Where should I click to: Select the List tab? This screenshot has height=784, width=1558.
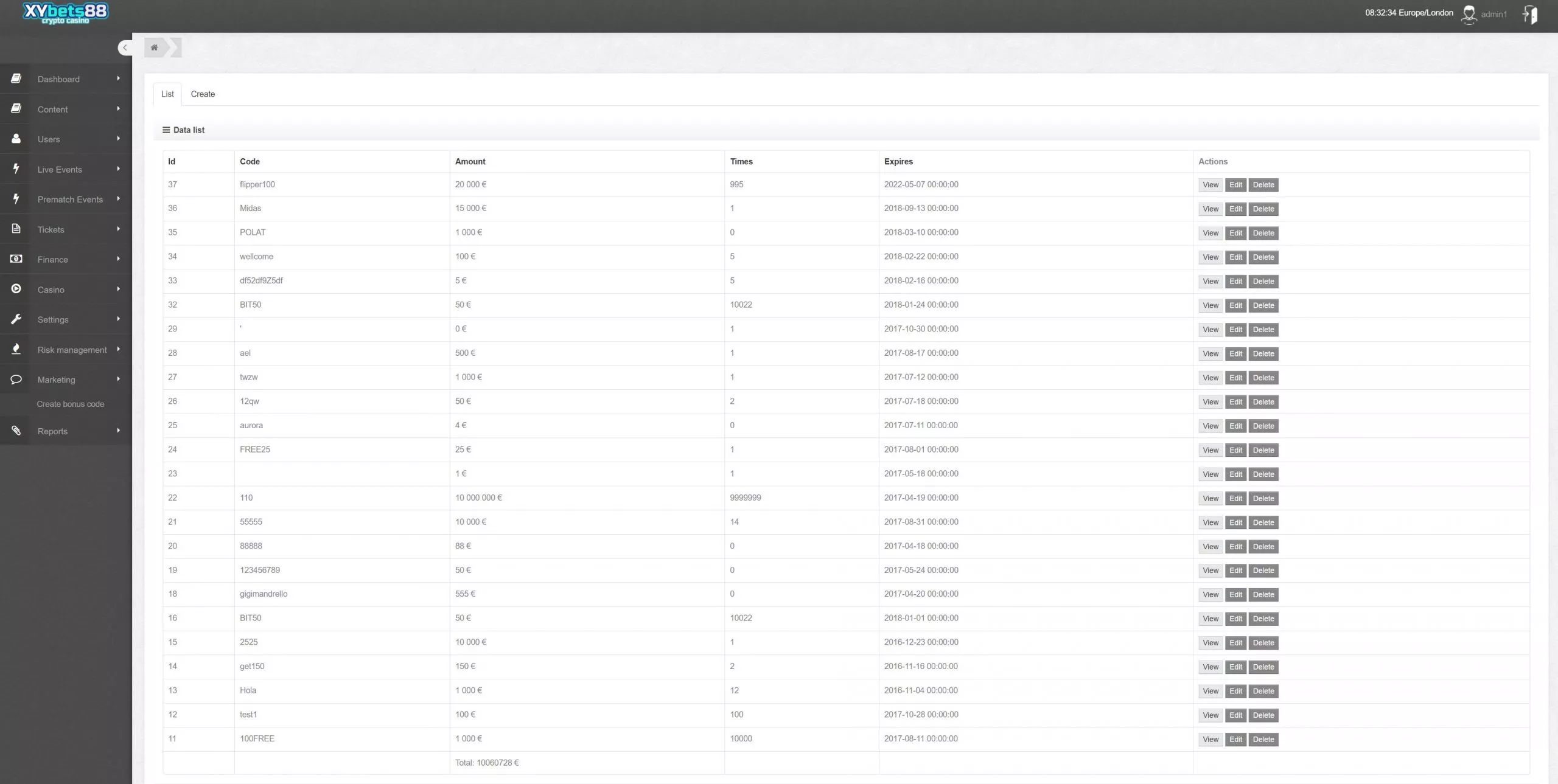[x=167, y=94]
